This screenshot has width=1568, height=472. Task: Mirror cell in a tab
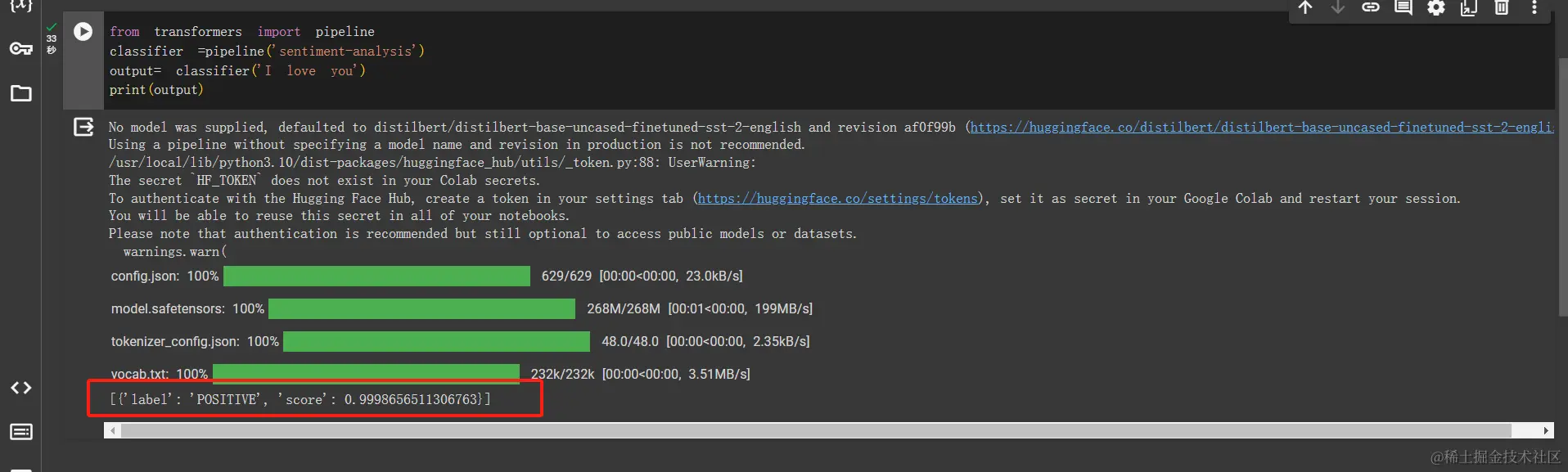(x=1469, y=8)
